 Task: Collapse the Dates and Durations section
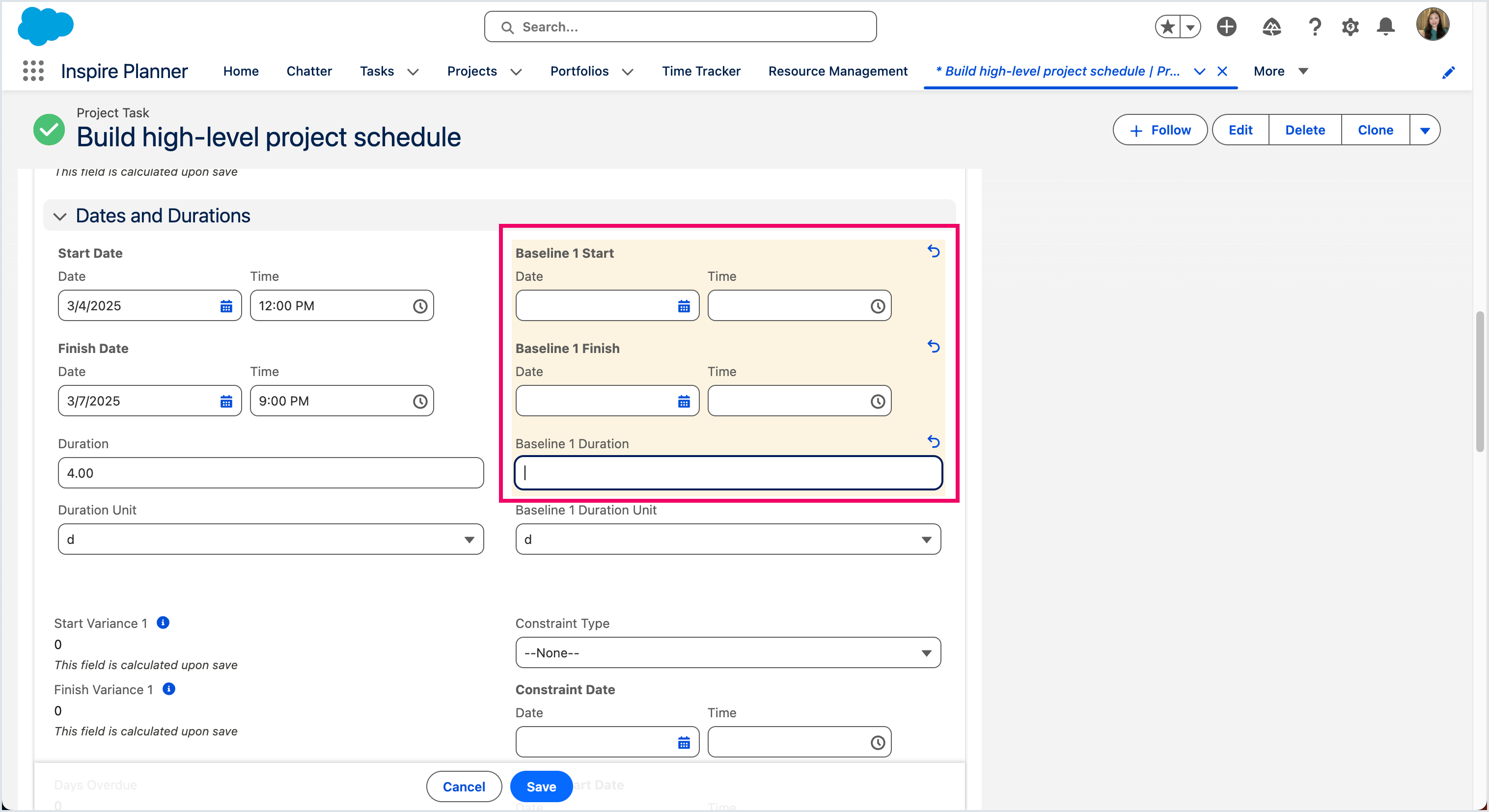[x=59, y=217]
